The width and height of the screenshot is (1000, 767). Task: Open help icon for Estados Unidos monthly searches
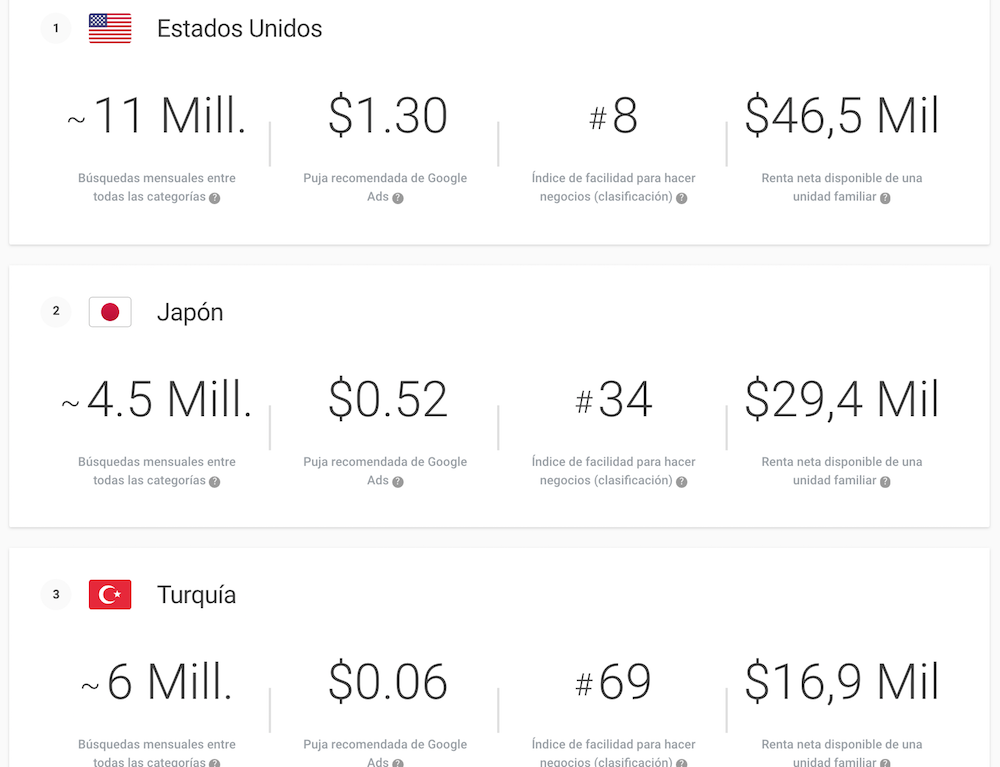point(215,198)
